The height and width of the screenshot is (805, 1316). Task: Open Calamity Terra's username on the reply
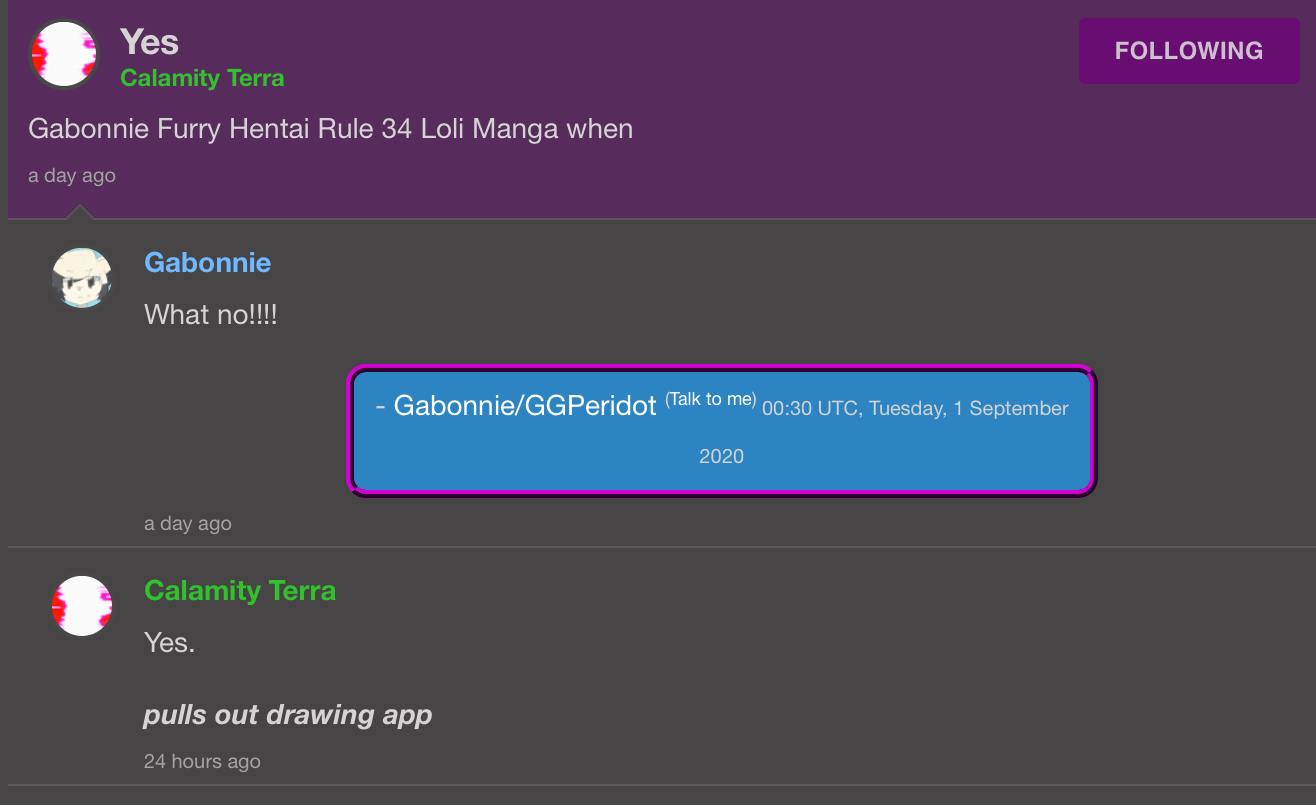point(240,590)
